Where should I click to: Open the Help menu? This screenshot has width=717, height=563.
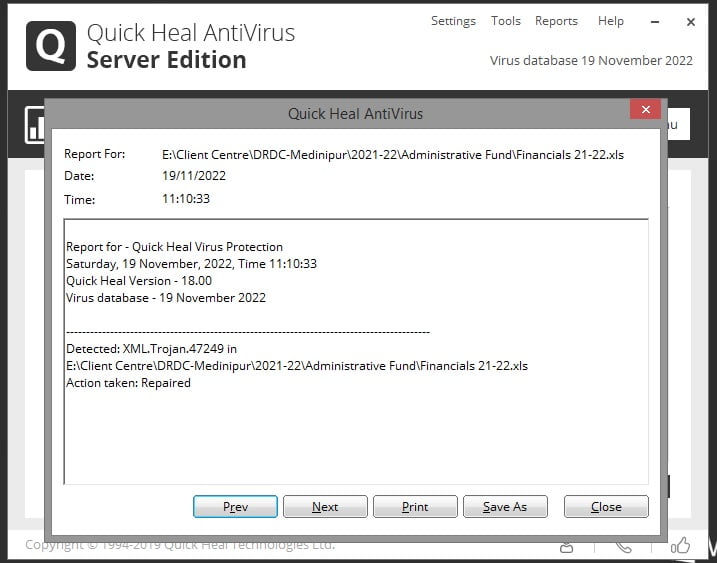[x=610, y=21]
